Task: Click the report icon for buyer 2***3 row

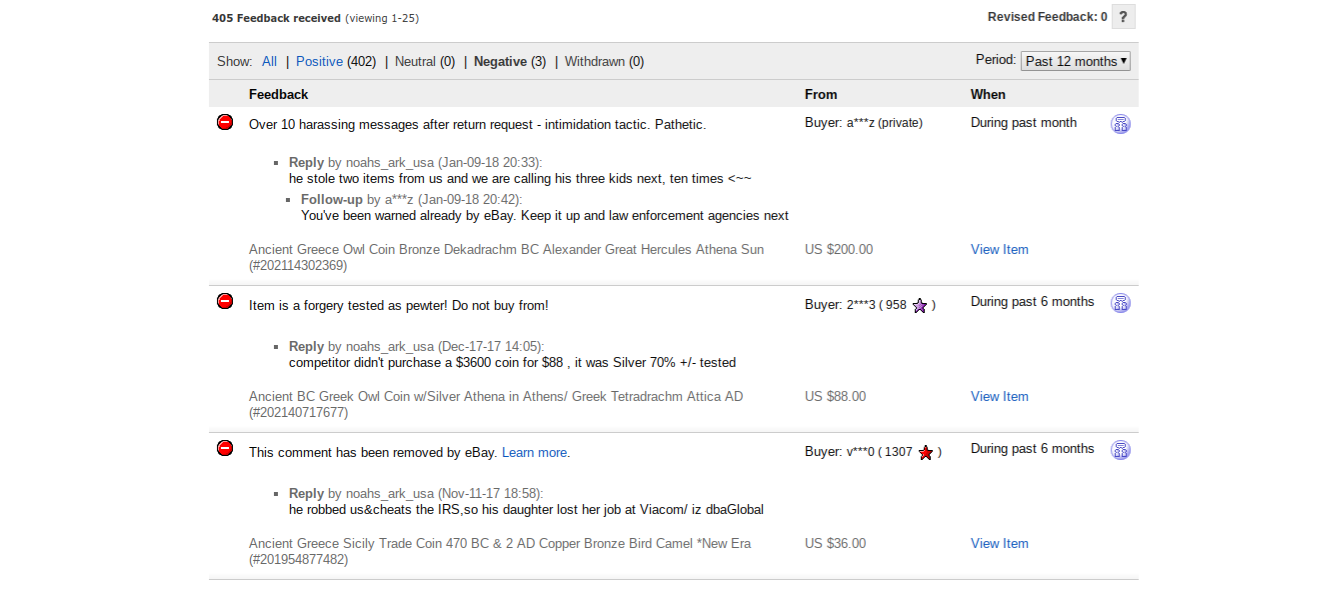Action: pyautogui.click(x=1121, y=303)
